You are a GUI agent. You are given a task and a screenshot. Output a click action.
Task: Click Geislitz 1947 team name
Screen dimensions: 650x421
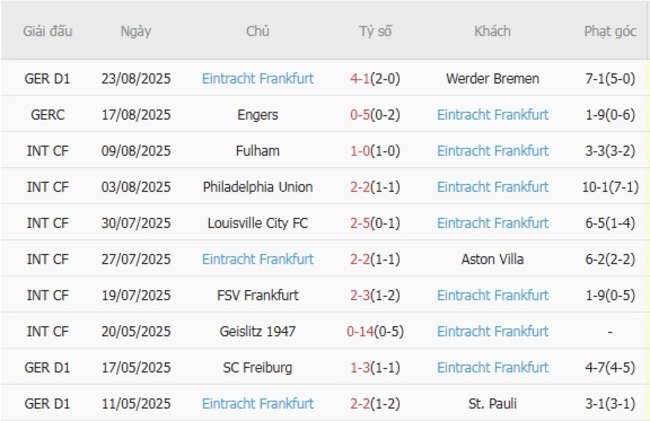coord(257,331)
